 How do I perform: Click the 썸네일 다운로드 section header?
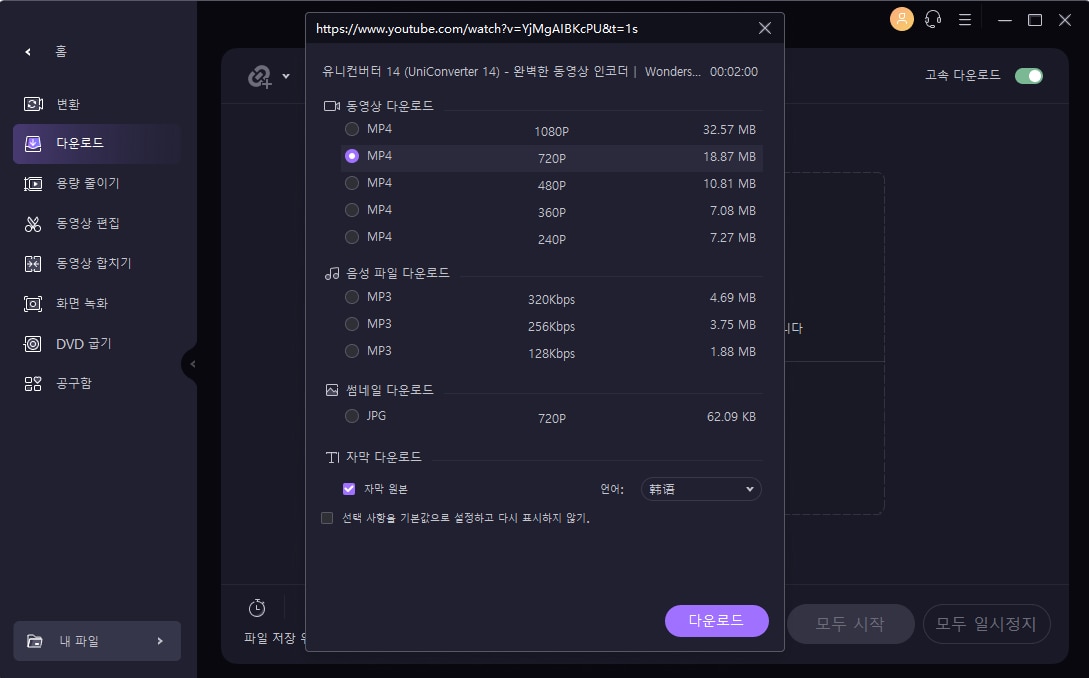pyautogui.click(x=390, y=390)
